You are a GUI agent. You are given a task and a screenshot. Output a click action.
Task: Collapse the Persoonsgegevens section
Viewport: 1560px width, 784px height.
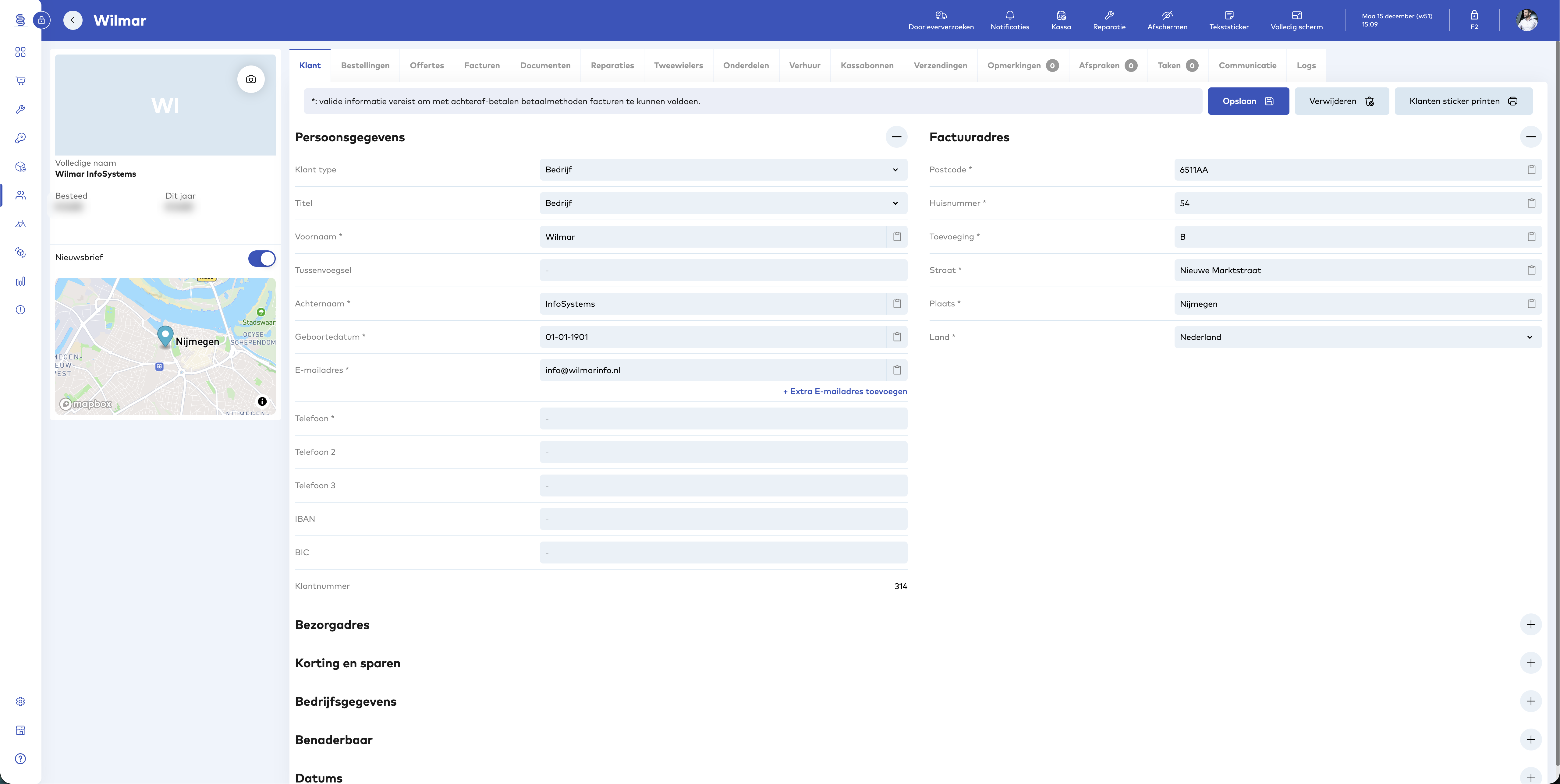tap(896, 137)
